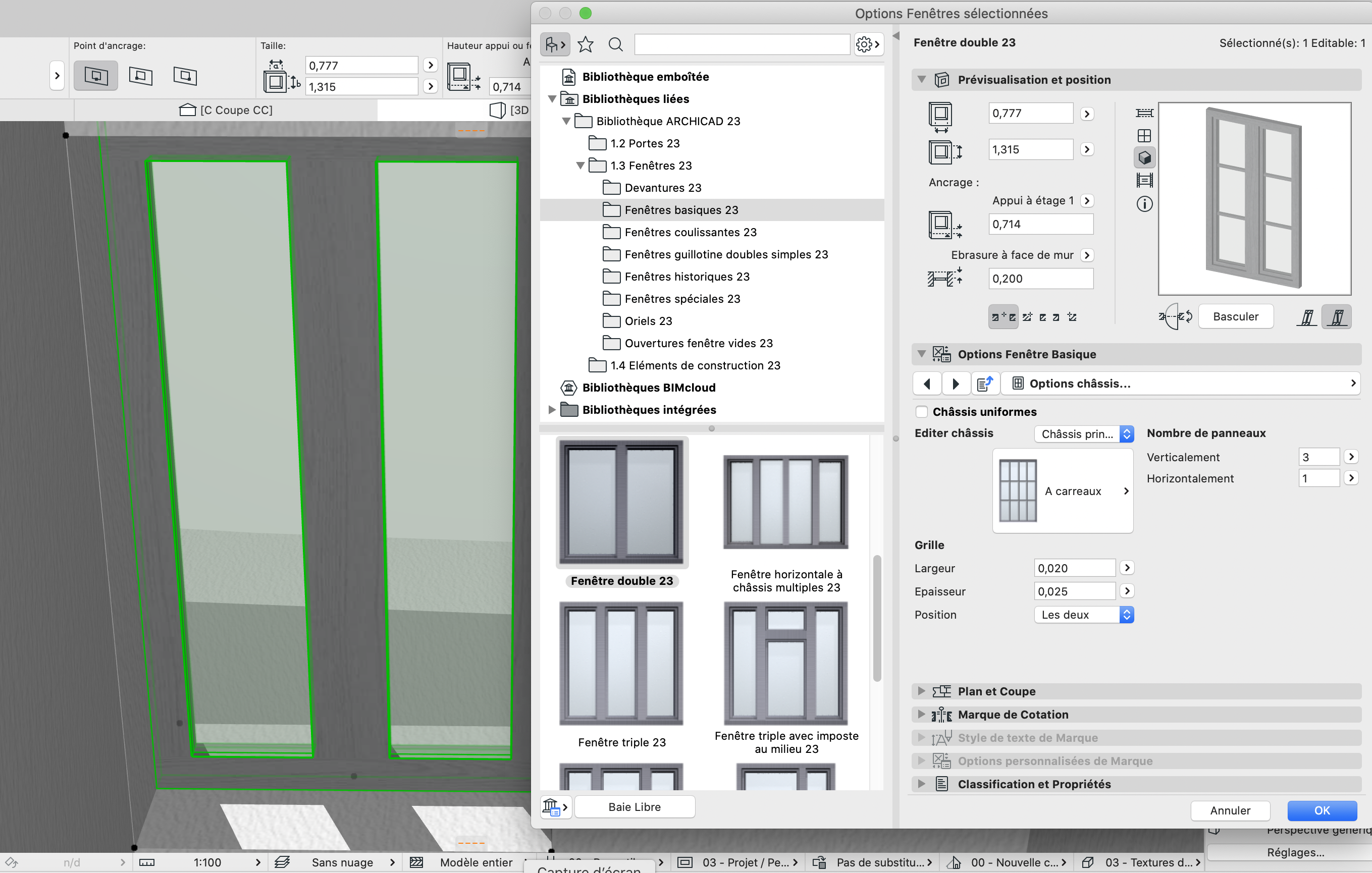The image size is (1372, 873).
Task: Select Fenêtres coulissantes 23 folder
Action: click(690, 232)
